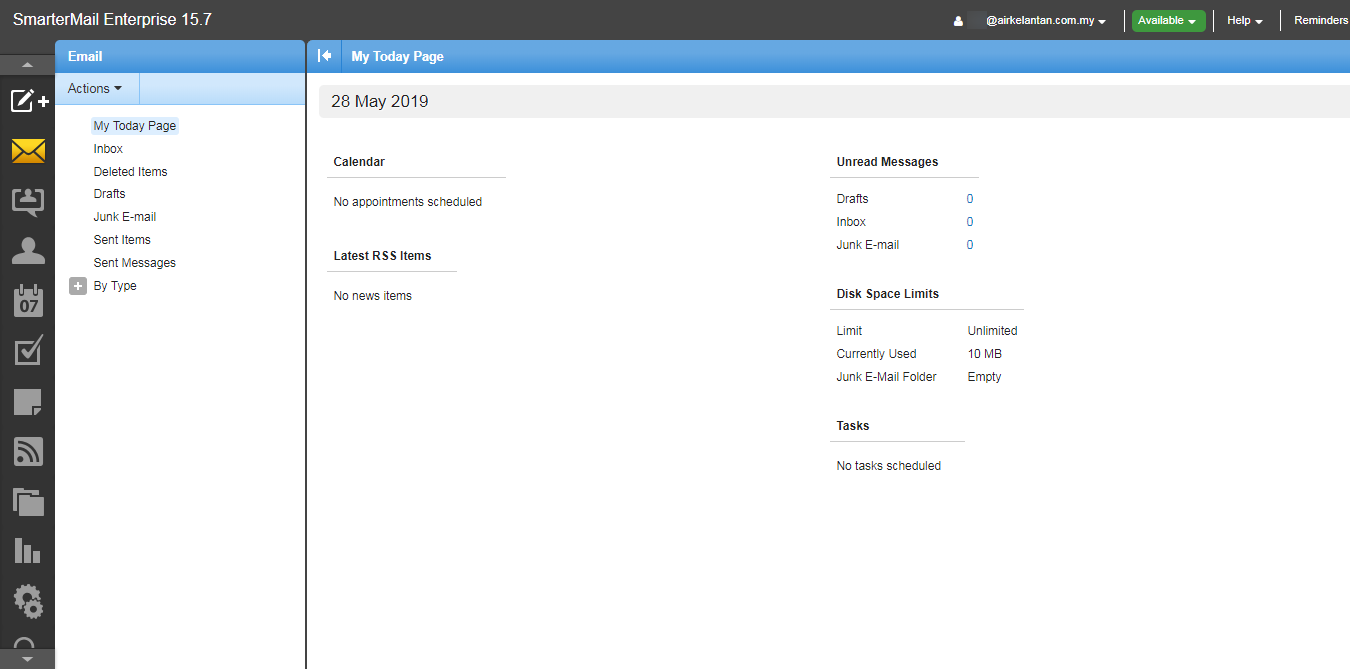Click the Junk E-Mail Folder label
The image size is (1350, 669).
(886, 377)
